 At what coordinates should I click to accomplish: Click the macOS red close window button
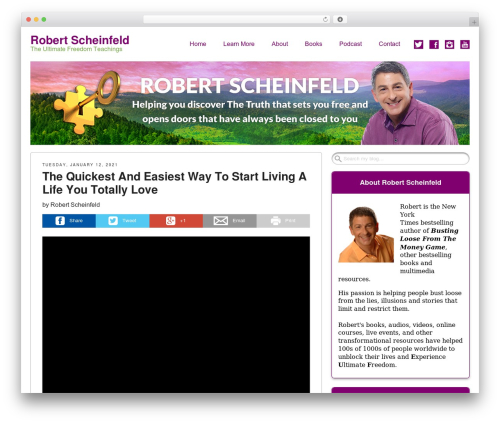click(29, 19)
